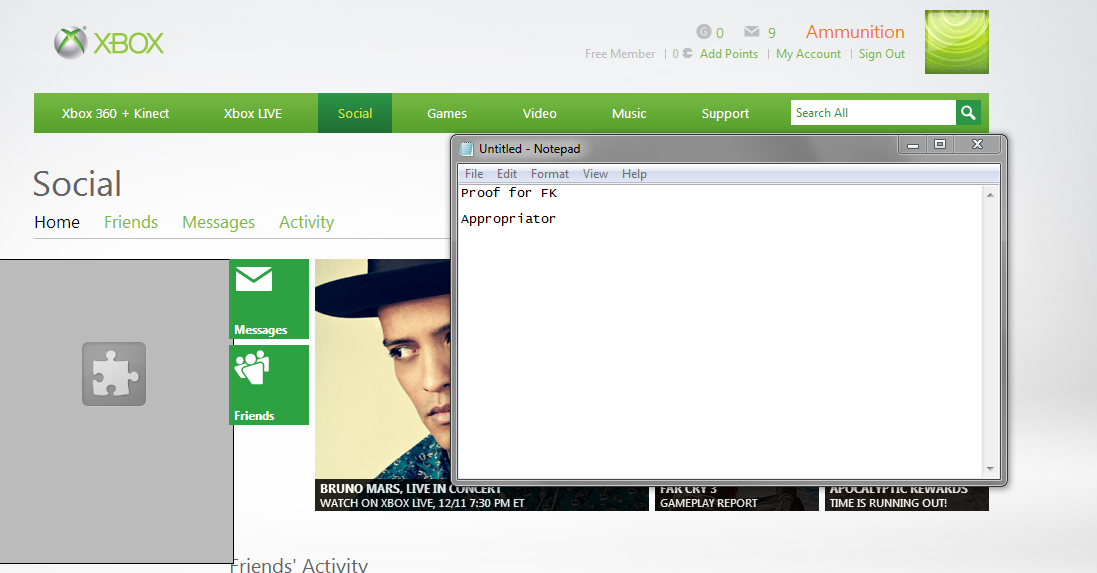
Task: Open Xbox 360 + Kinect nav item
Action: point(115,113)
